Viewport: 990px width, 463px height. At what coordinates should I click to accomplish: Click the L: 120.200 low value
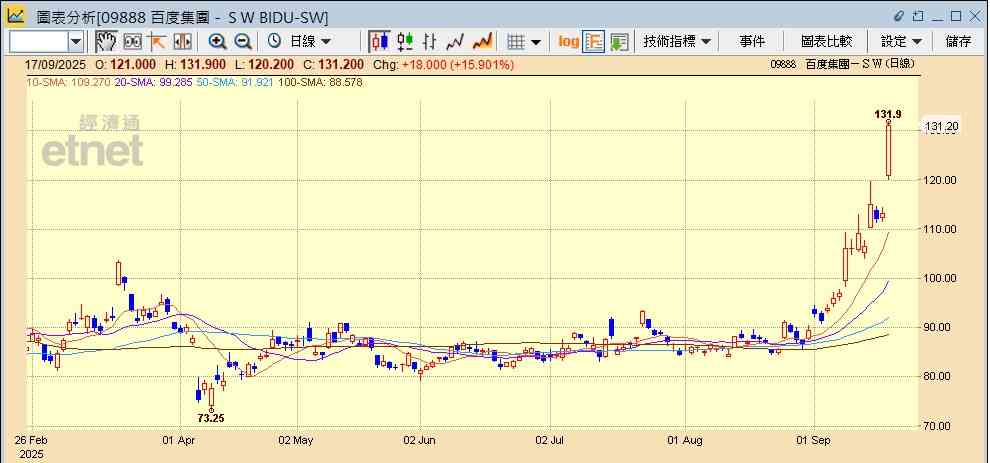(264, 64)
